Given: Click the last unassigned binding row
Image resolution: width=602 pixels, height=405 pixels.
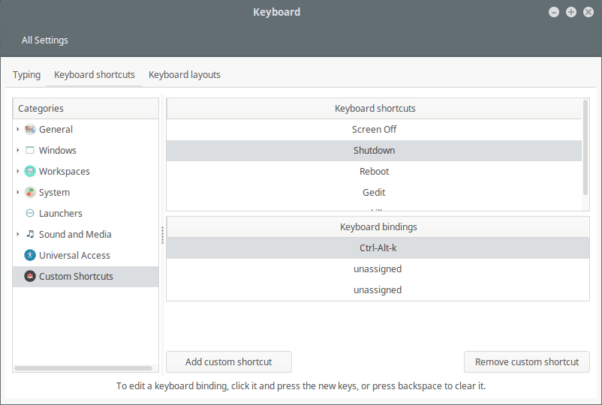Looking at the screenshot, I should (378, 290).
